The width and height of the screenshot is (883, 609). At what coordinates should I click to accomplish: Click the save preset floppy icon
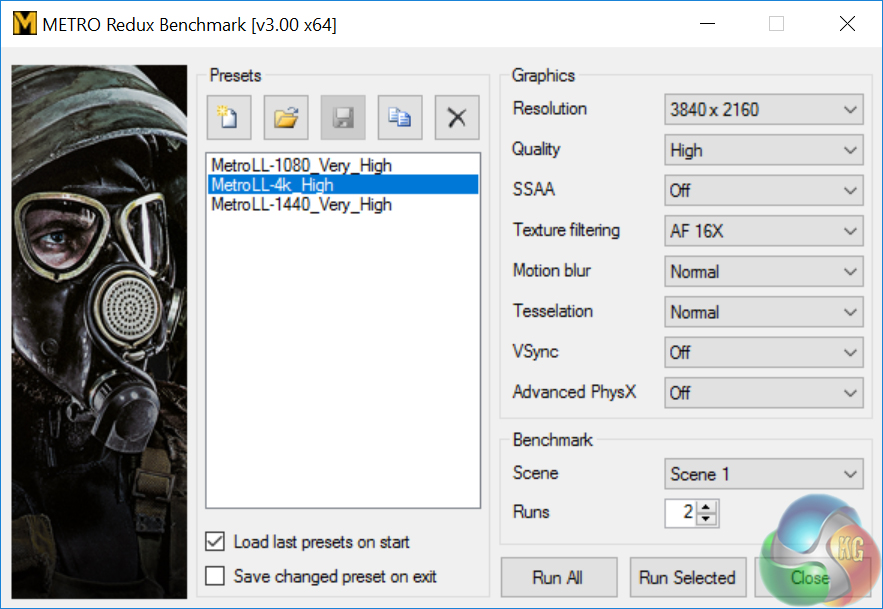click(343, 118)
